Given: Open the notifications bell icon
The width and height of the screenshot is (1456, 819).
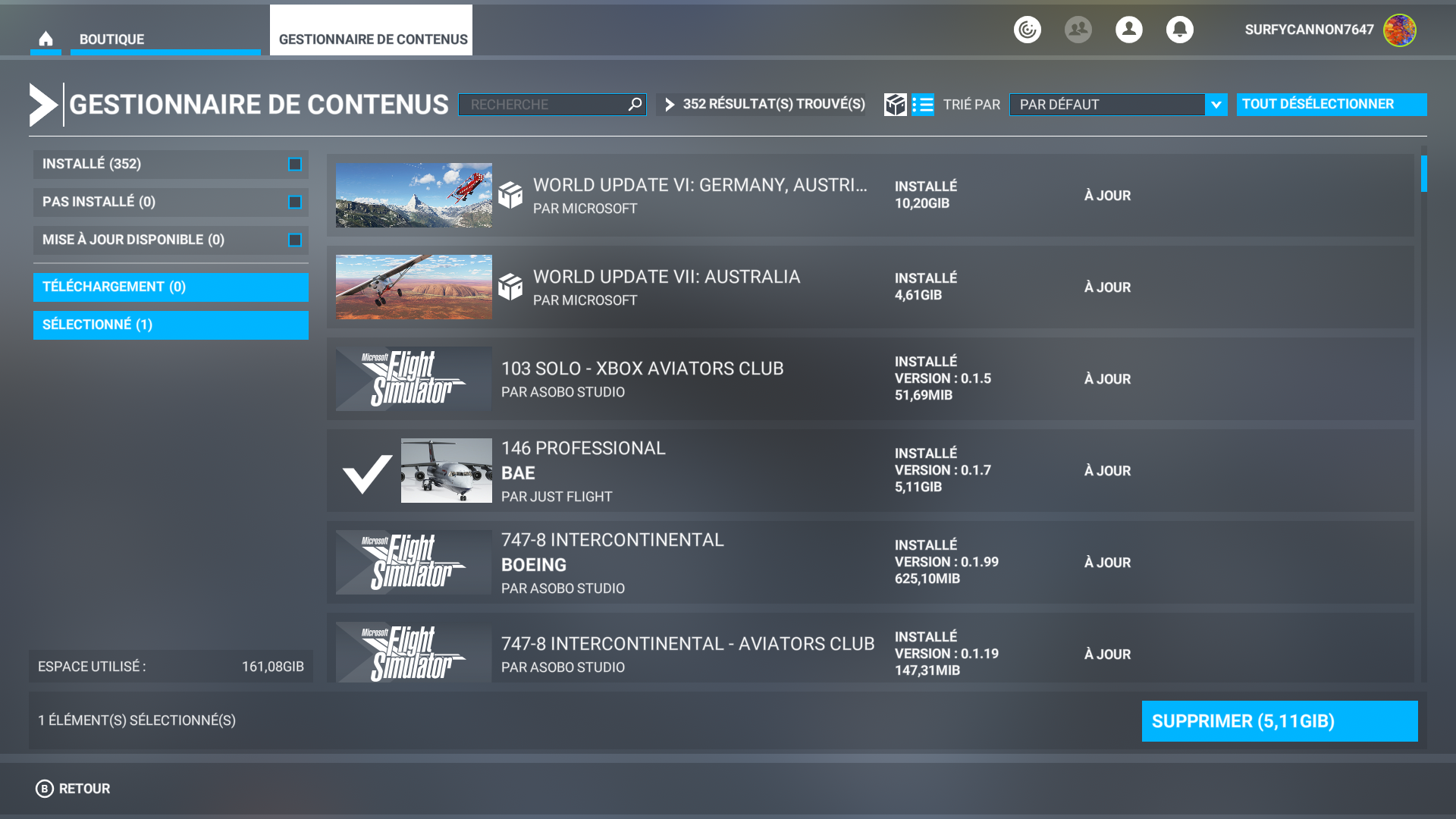Looking at the screenshot, I should coord(1179,30).
